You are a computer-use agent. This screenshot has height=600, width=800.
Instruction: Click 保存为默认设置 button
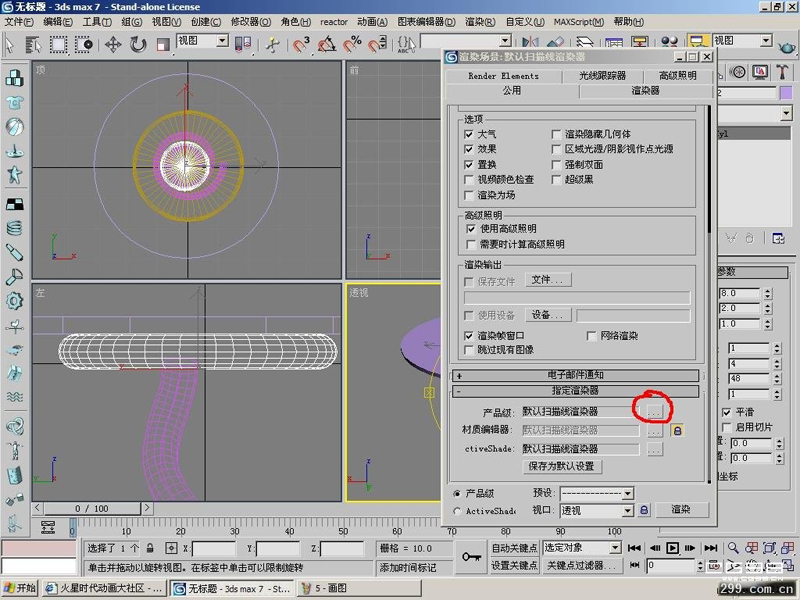561,466
